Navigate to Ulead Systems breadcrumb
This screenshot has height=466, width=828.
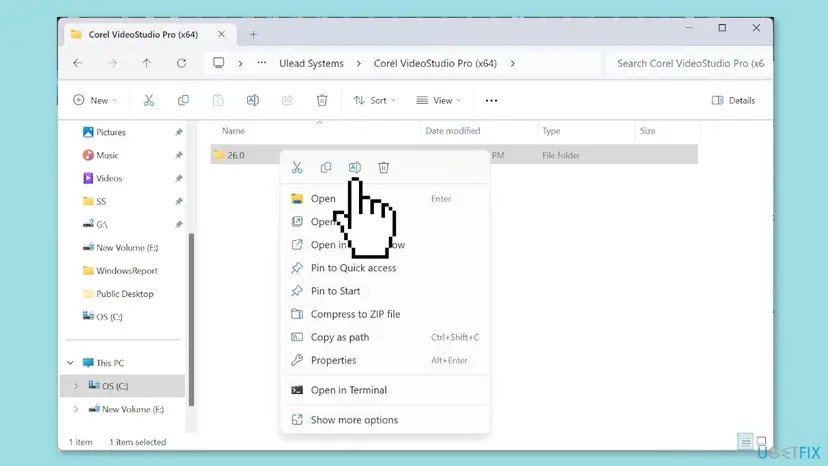[311, 63]
